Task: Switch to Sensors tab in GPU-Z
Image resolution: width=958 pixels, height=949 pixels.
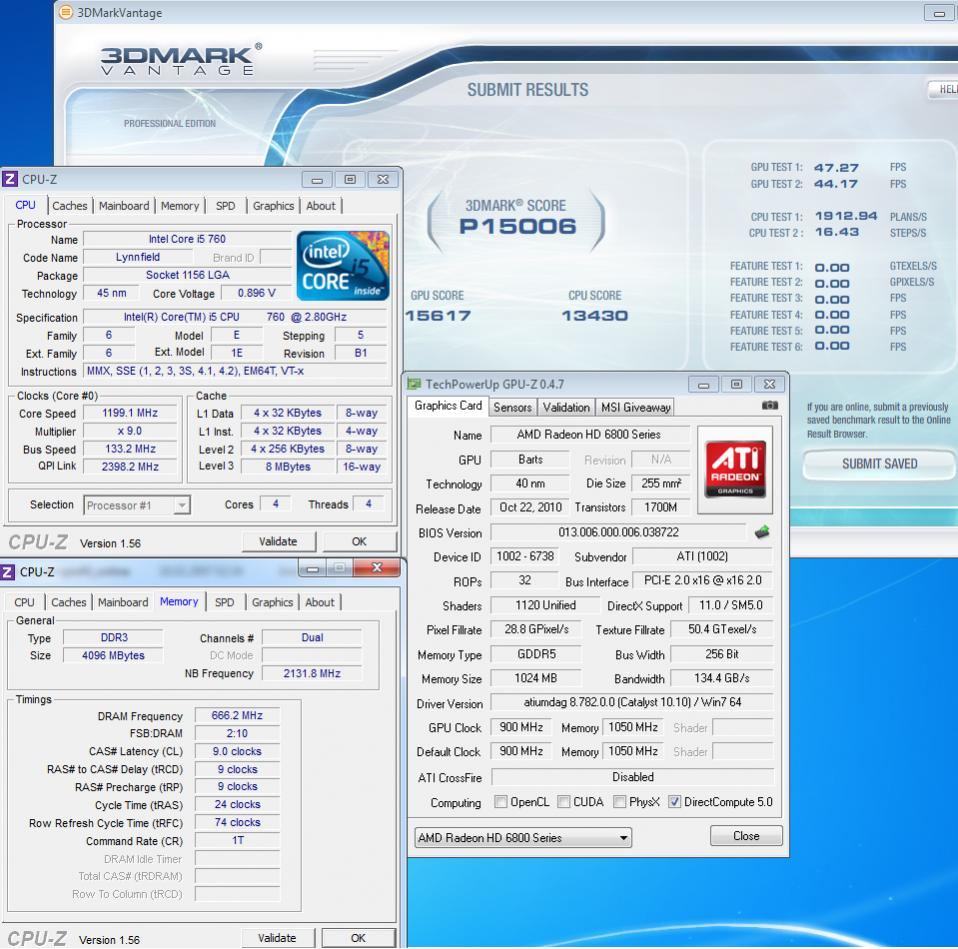Action: (513, 408)
